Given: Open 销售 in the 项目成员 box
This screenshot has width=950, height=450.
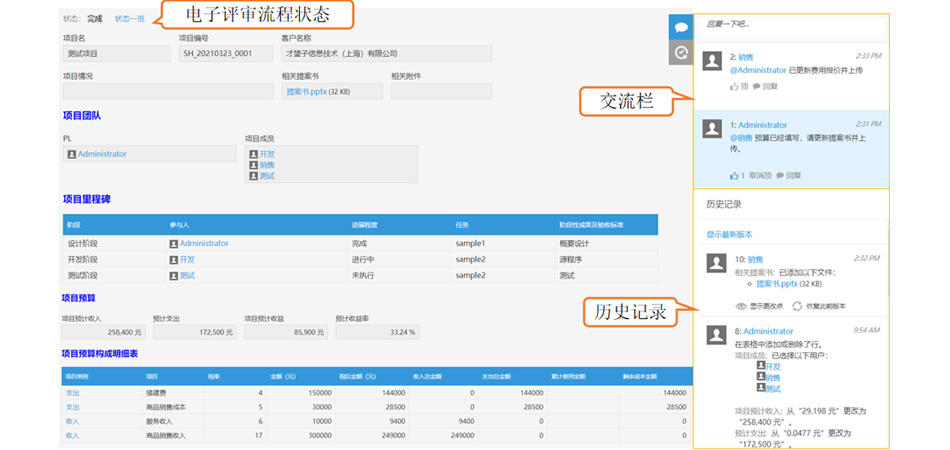Looking at the screenshot, I should click(x=267, y=165).
